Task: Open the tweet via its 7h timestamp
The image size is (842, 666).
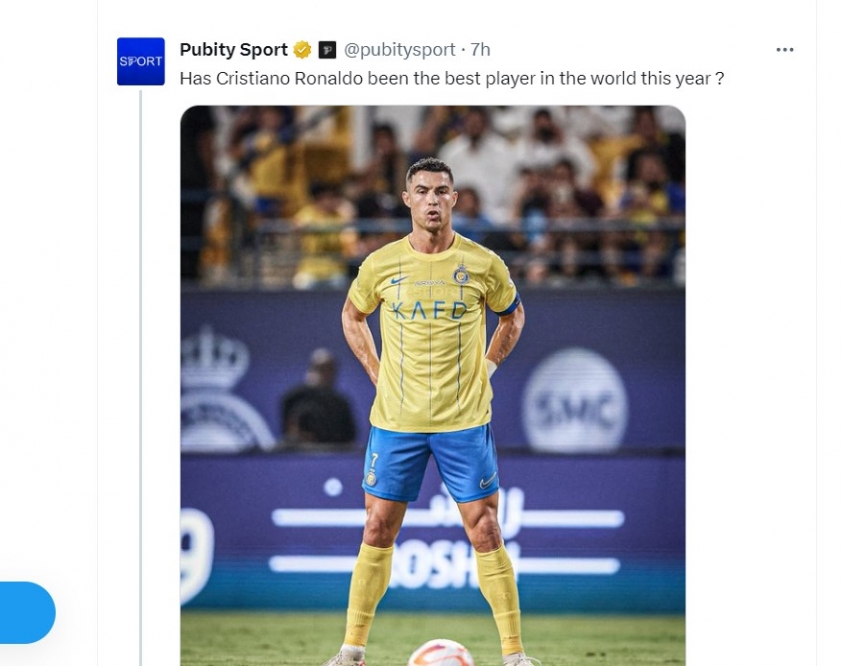Action: click(480, 50)
